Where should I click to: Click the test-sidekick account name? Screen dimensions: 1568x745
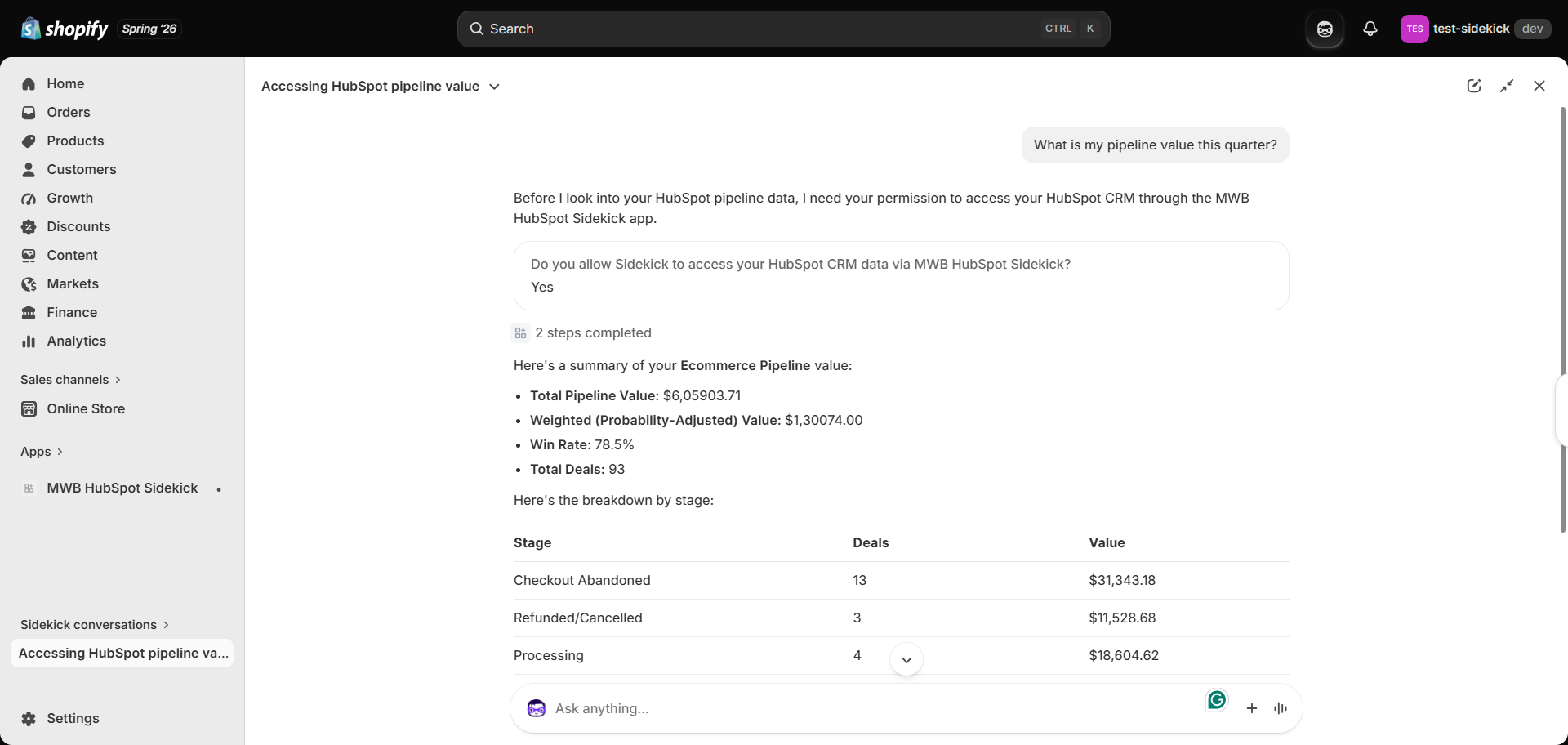(x=1471, y=29)
